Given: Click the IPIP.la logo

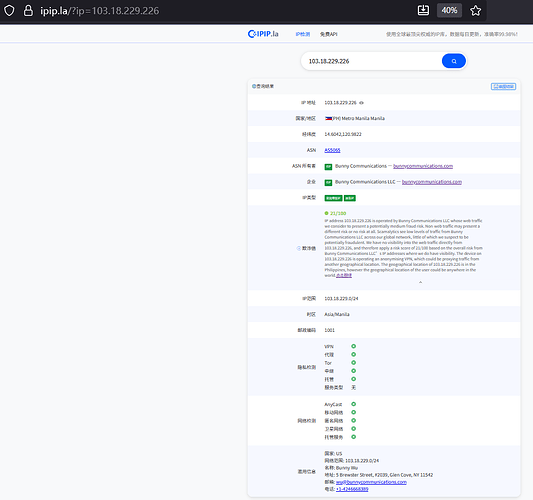Looking at the screenshot, I should pos(263,34).
